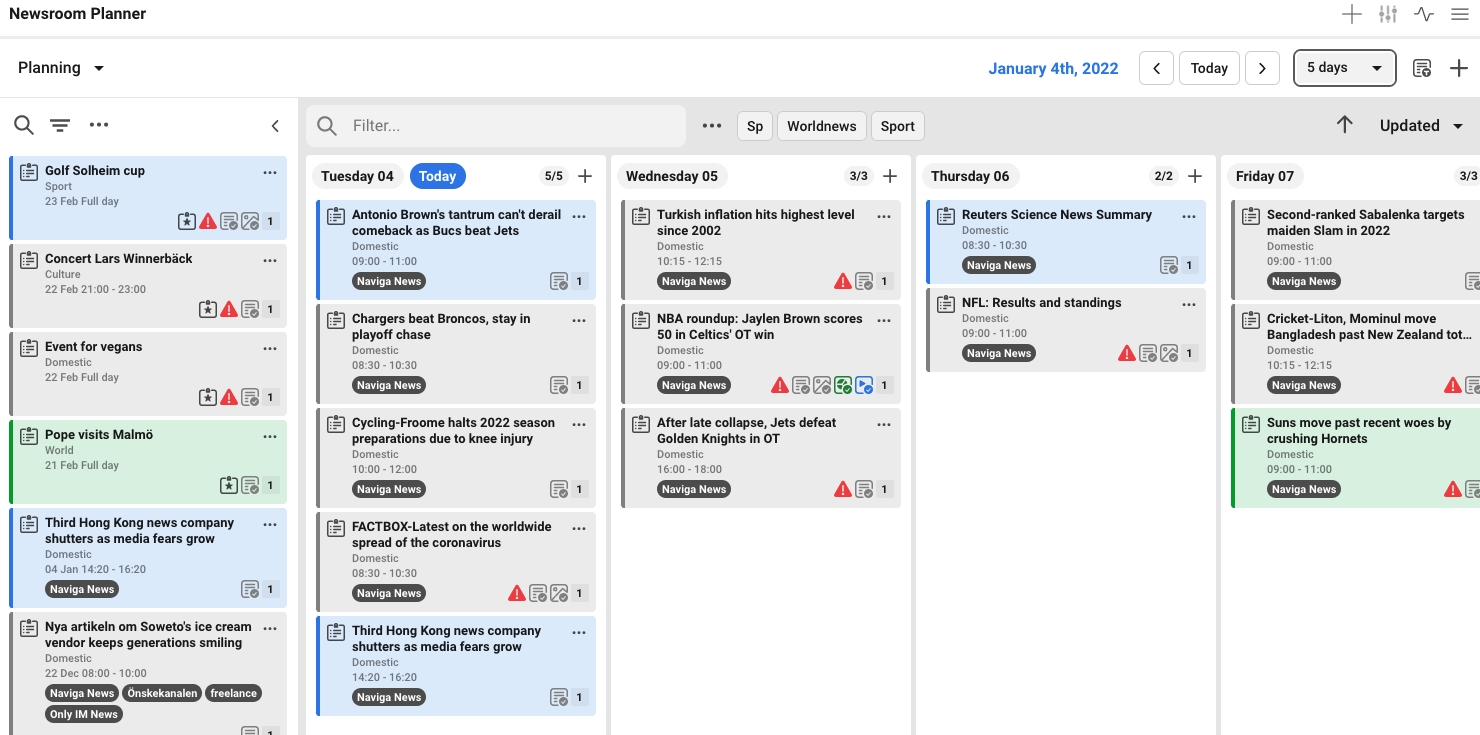Screen dimensions: 1480x735
Task: Toggle the Sport filter chip
Action: pos(897,126)
